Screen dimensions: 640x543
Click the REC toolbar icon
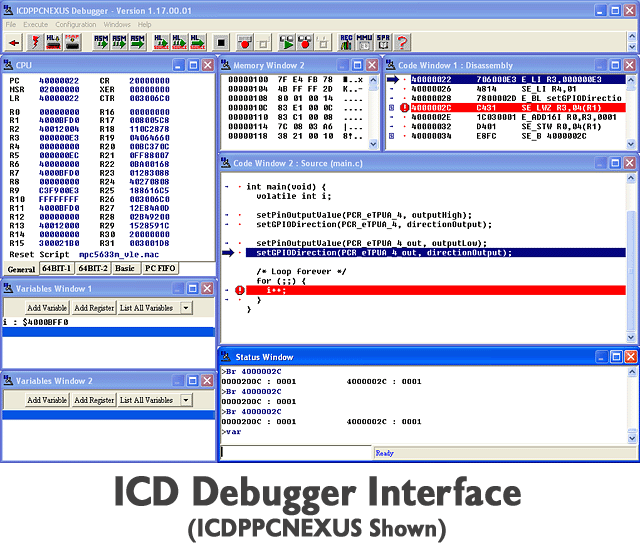pos(346,42)
